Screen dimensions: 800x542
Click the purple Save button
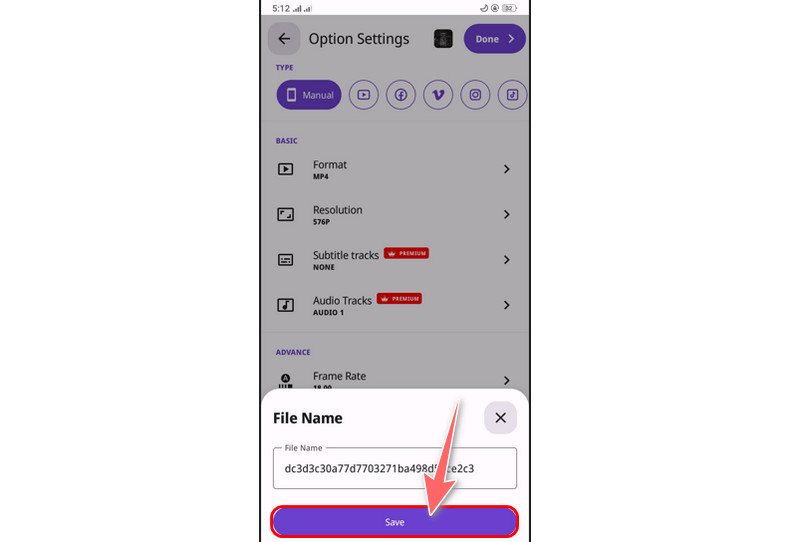point(394,522)
